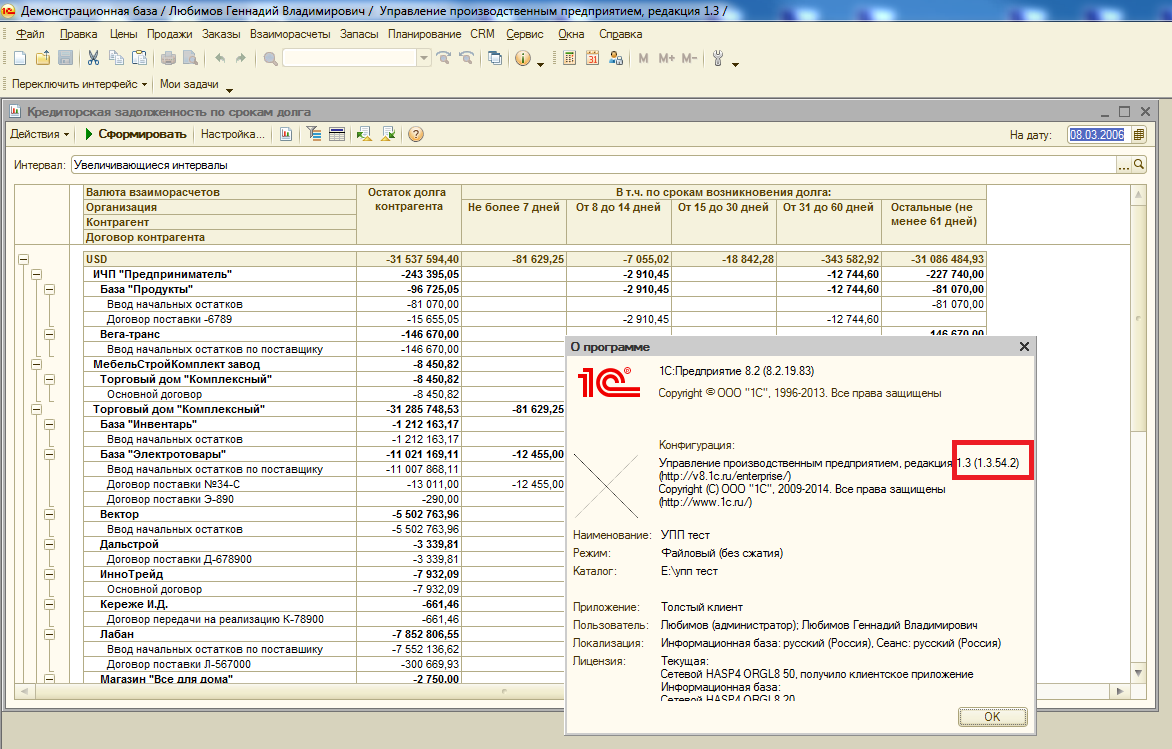This screenshot has height=749, width=1172.
Task: Click the Open file folder icon
Action: coord(43,58)
